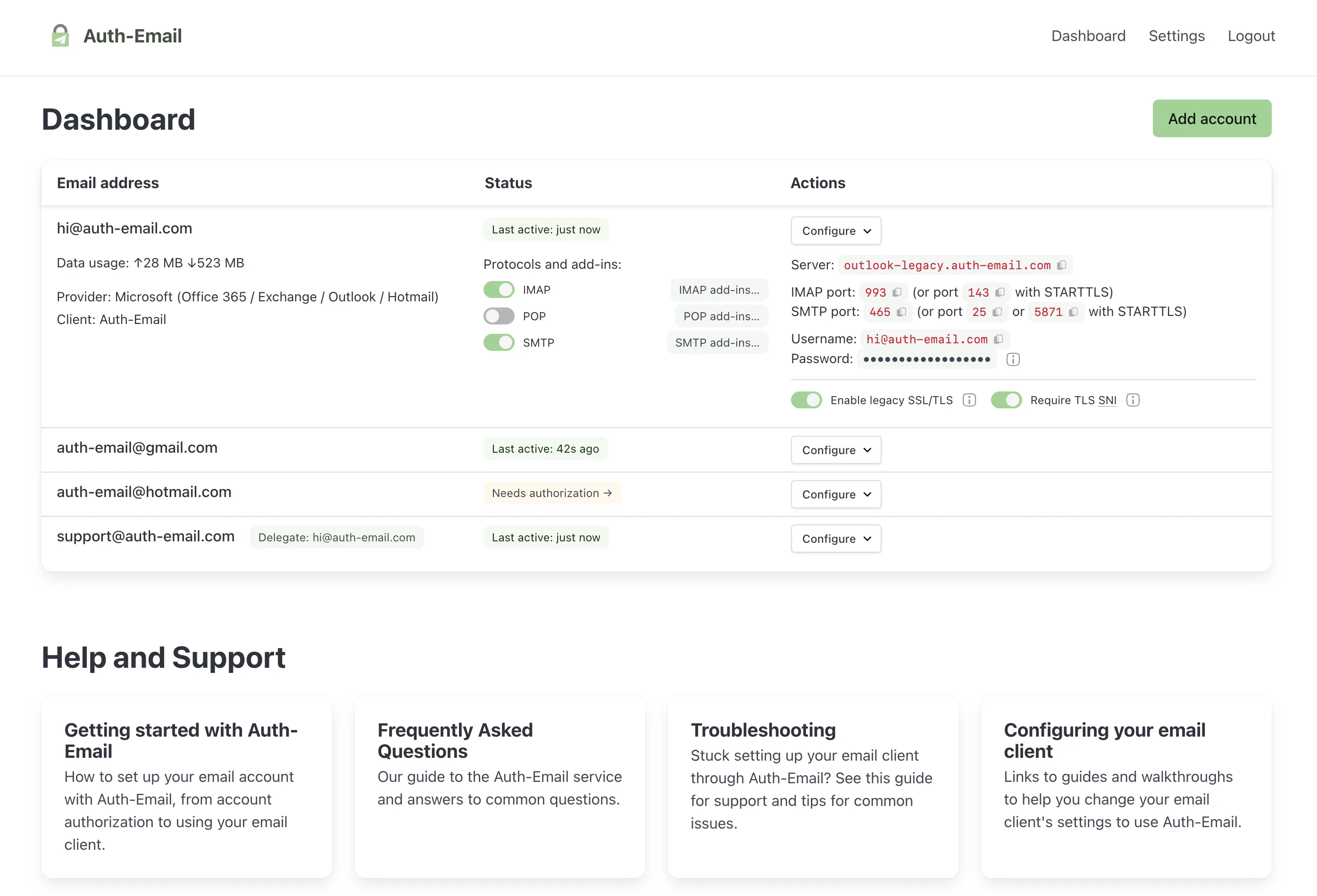Image resolution: width=1317 pixels, height=896 pixels.
Task: Click the masked password field
Action: tap(926, 359)
